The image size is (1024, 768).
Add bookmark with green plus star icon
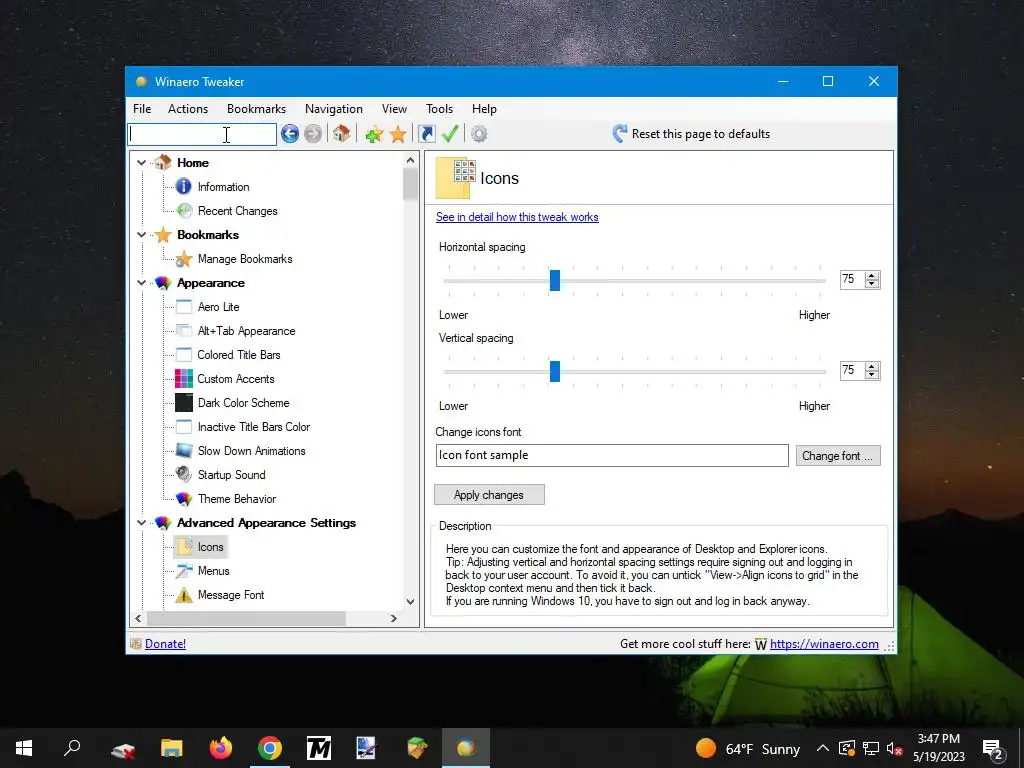[x=374, y=134]
